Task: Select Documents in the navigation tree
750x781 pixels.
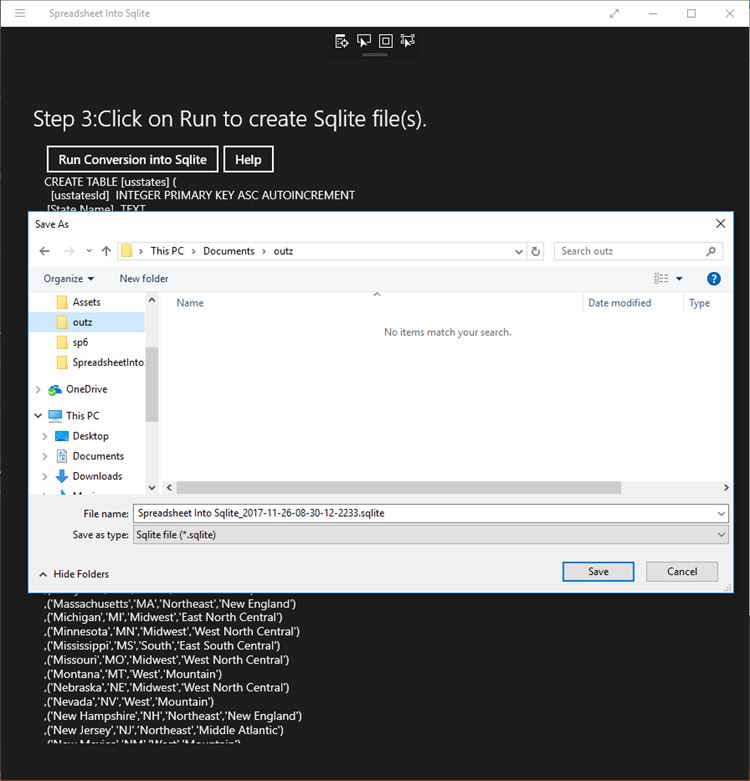Action: click(98, 456)
